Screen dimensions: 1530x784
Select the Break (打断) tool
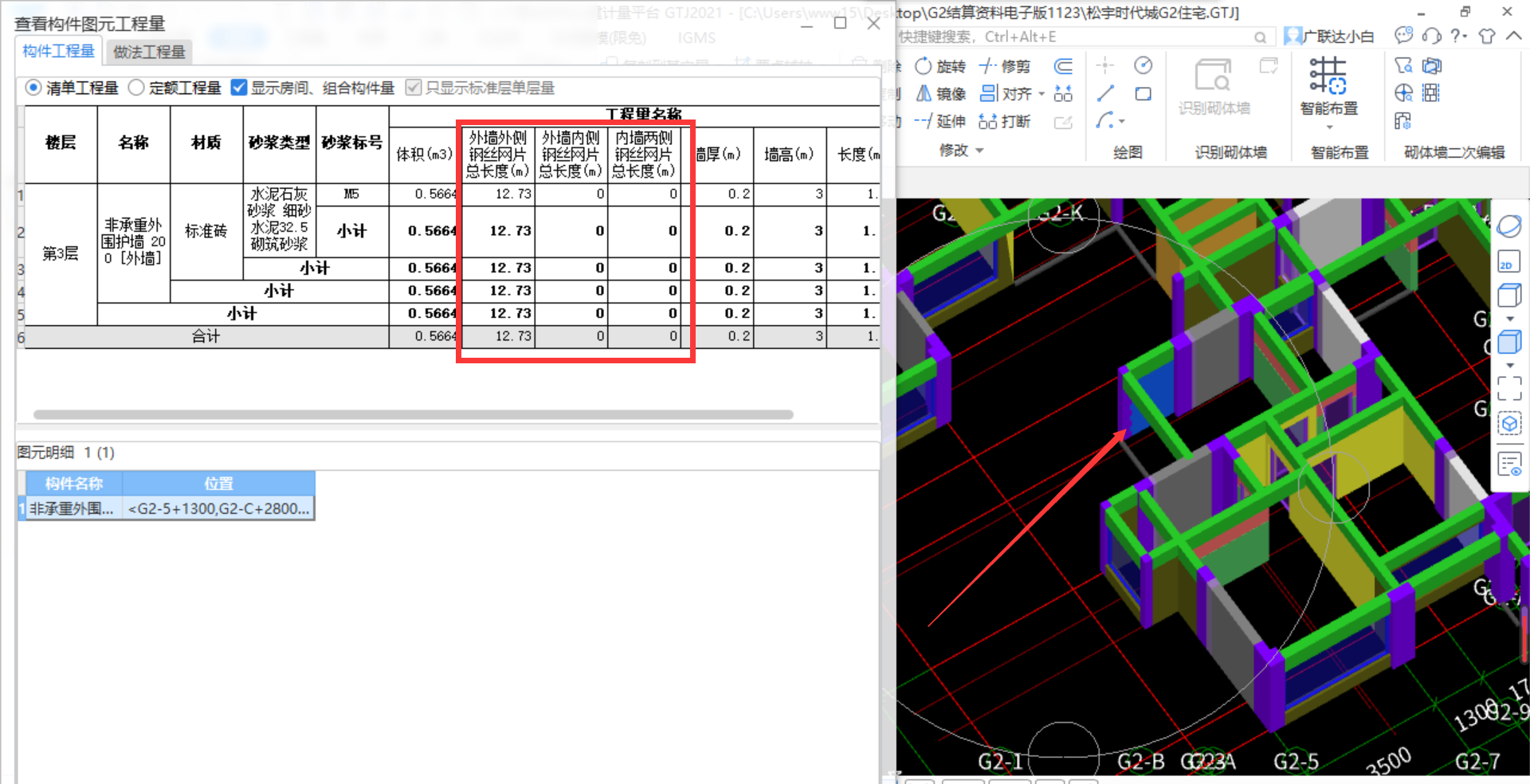tap(1005, 121)
